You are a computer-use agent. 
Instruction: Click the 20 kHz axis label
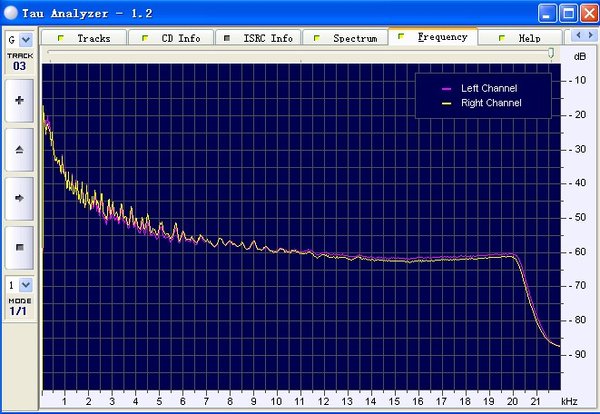[512, 401]
